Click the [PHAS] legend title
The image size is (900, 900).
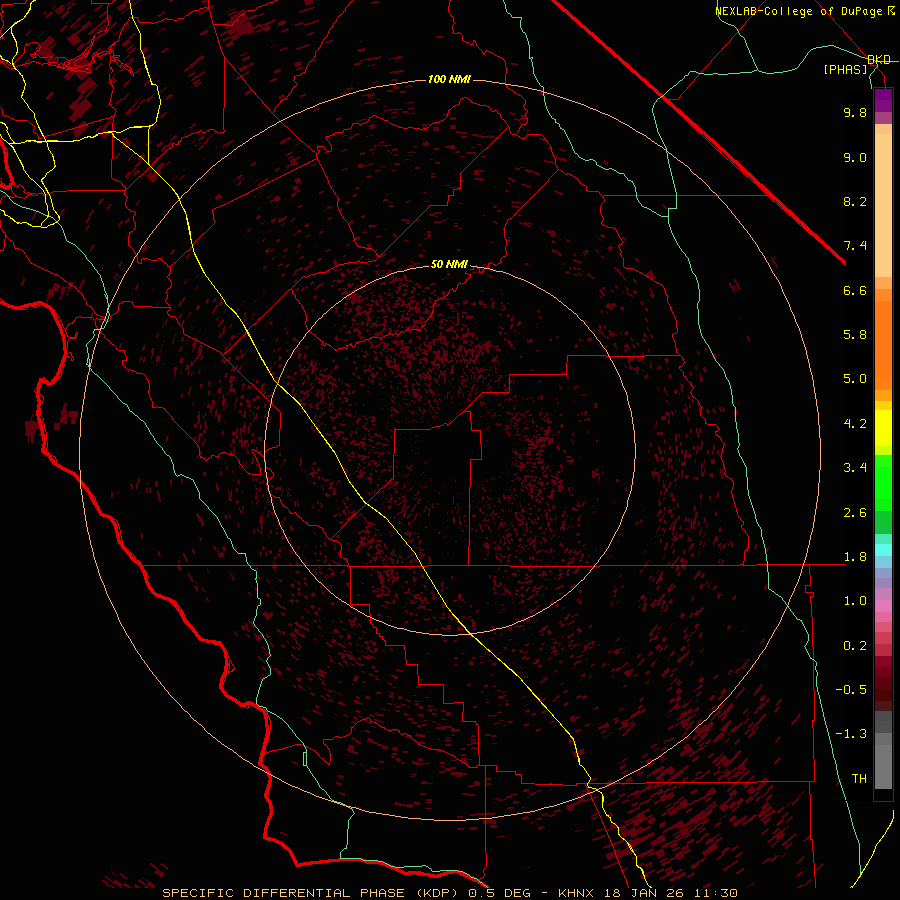point(845,70)
